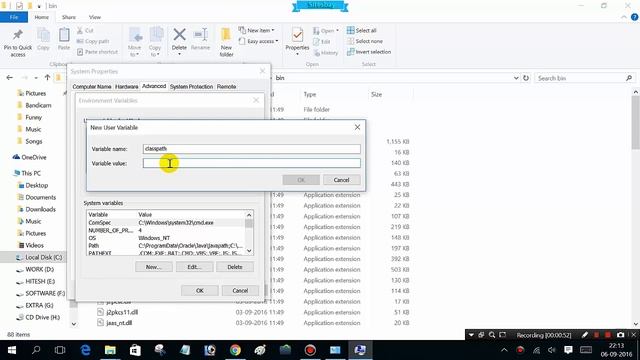Open the Copy to ribbon menu

point(155,42)
